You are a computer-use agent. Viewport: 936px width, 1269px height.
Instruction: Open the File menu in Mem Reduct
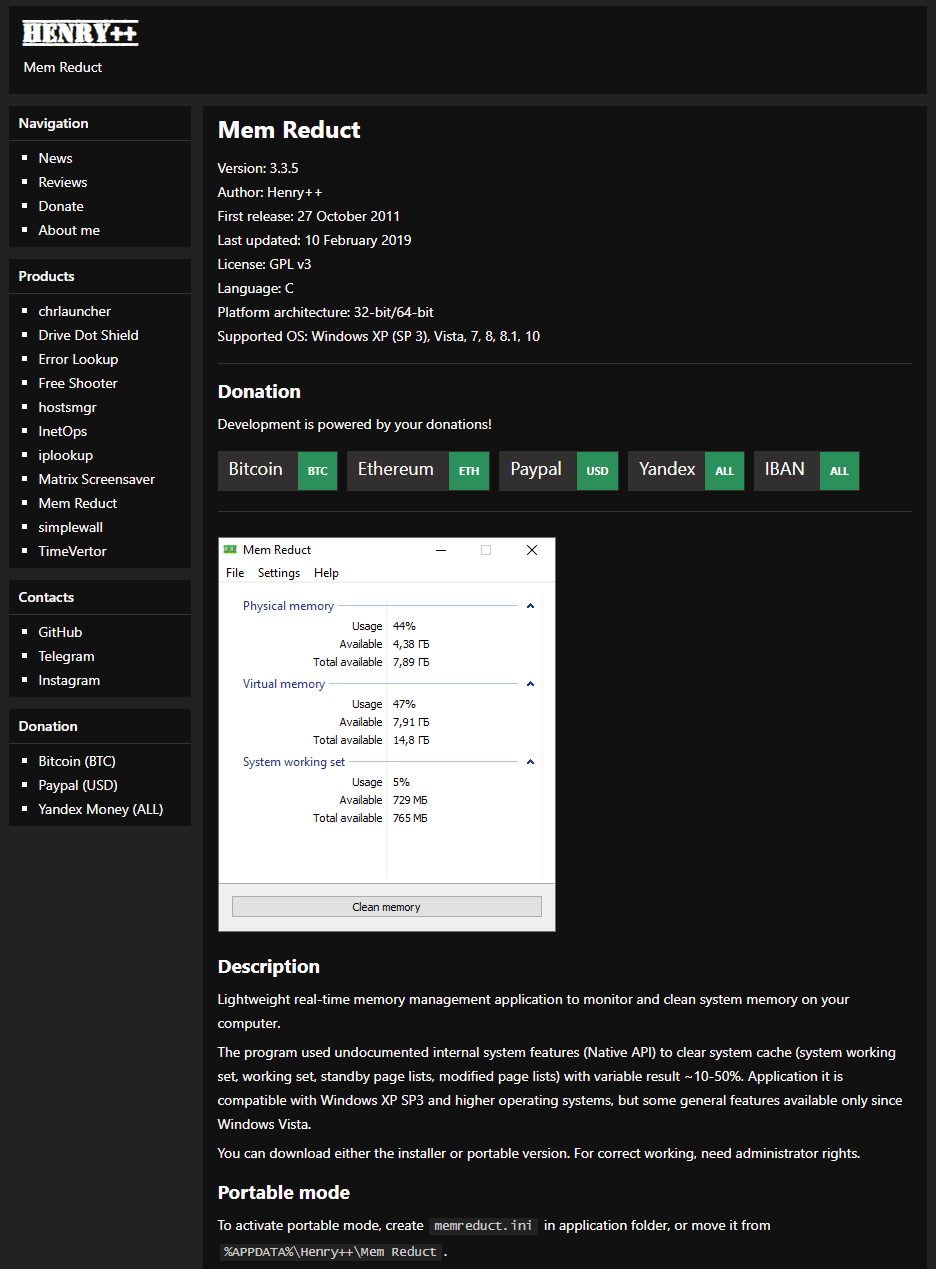pyautogui.click(x=235, y=573)
